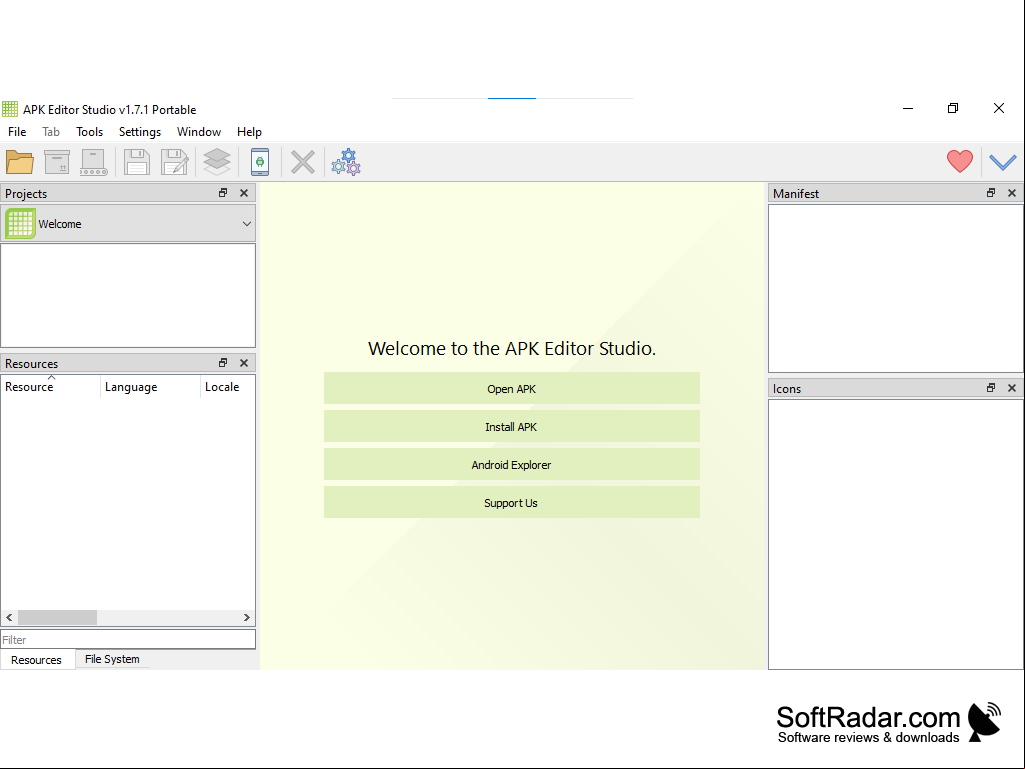
Task: Click the Optimize APK archive box icon
Action: [x=57, y=162]
